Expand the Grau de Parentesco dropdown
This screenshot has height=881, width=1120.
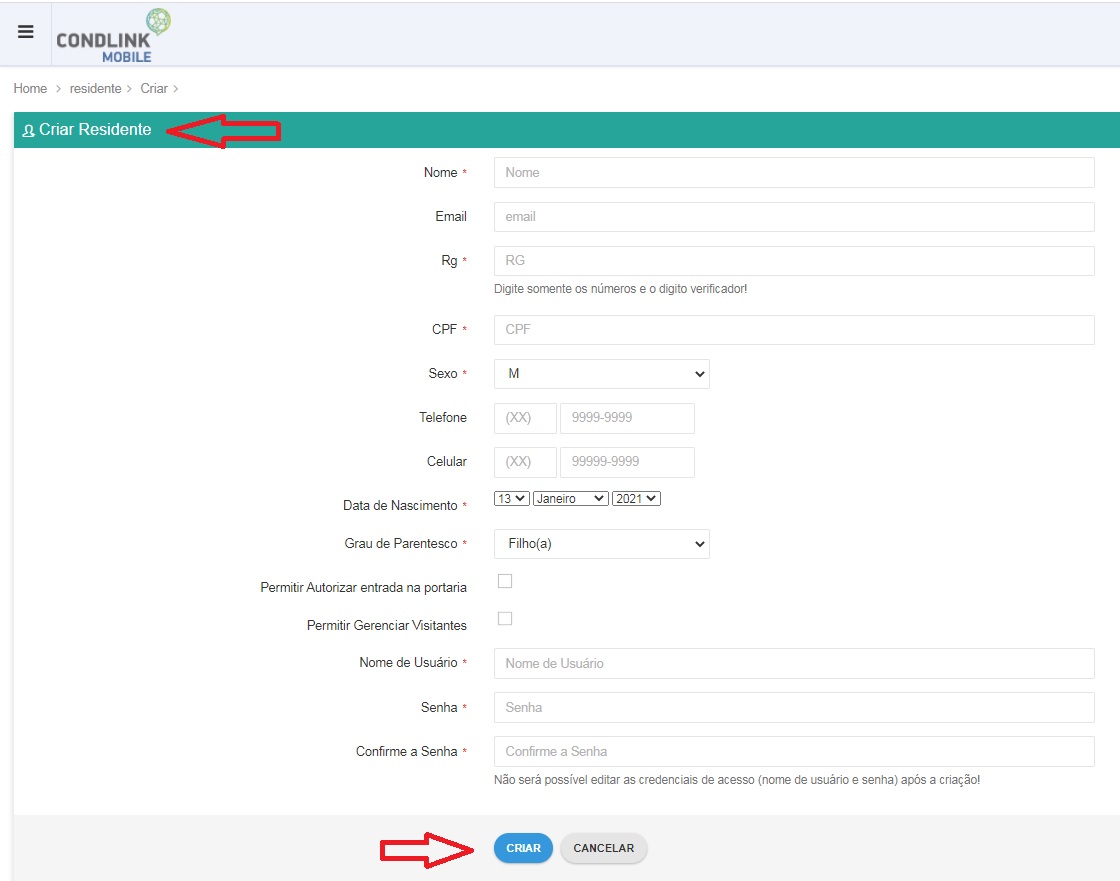(x=601, y=544)
